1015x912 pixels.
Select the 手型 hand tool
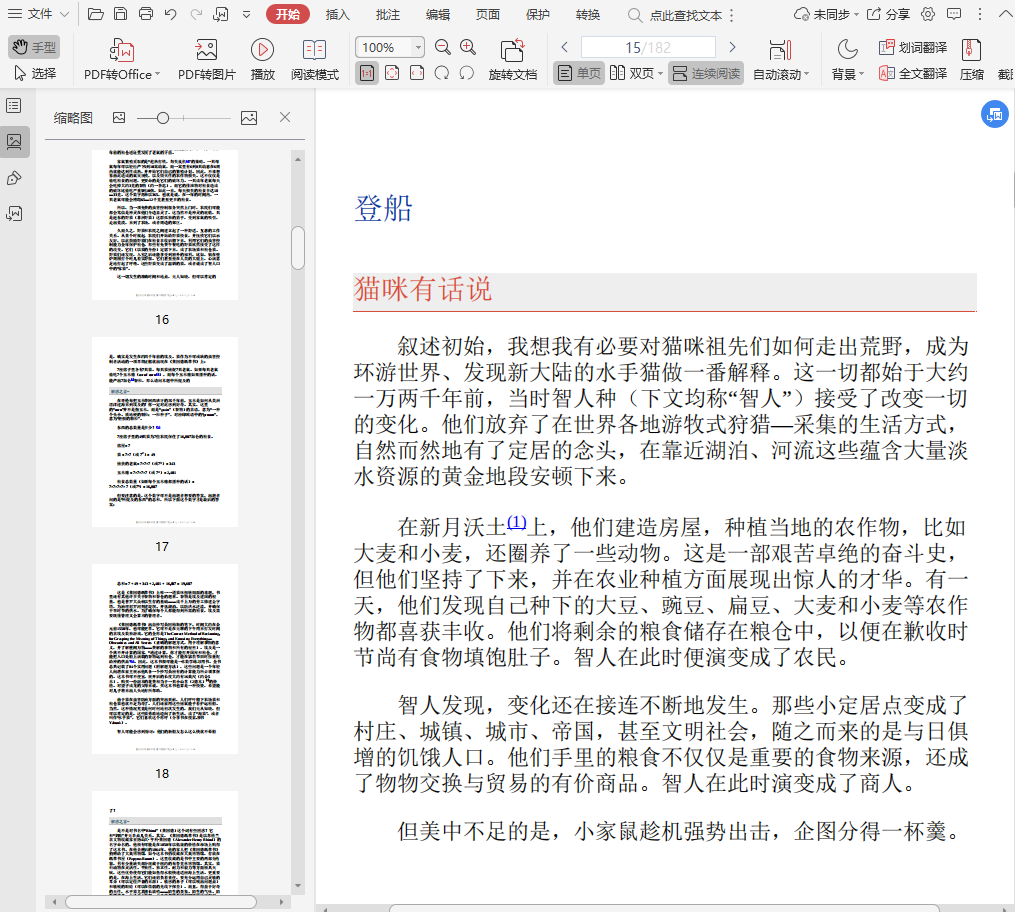click(x=34, y=47)
